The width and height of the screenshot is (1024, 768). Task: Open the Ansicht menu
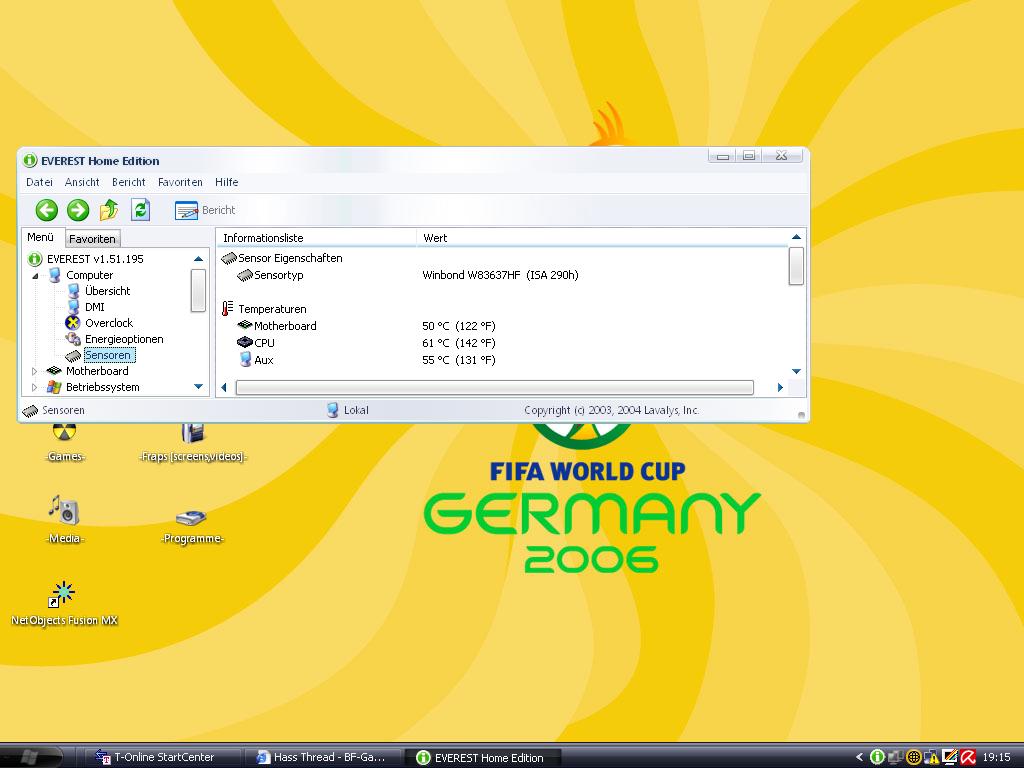point(82,182)
